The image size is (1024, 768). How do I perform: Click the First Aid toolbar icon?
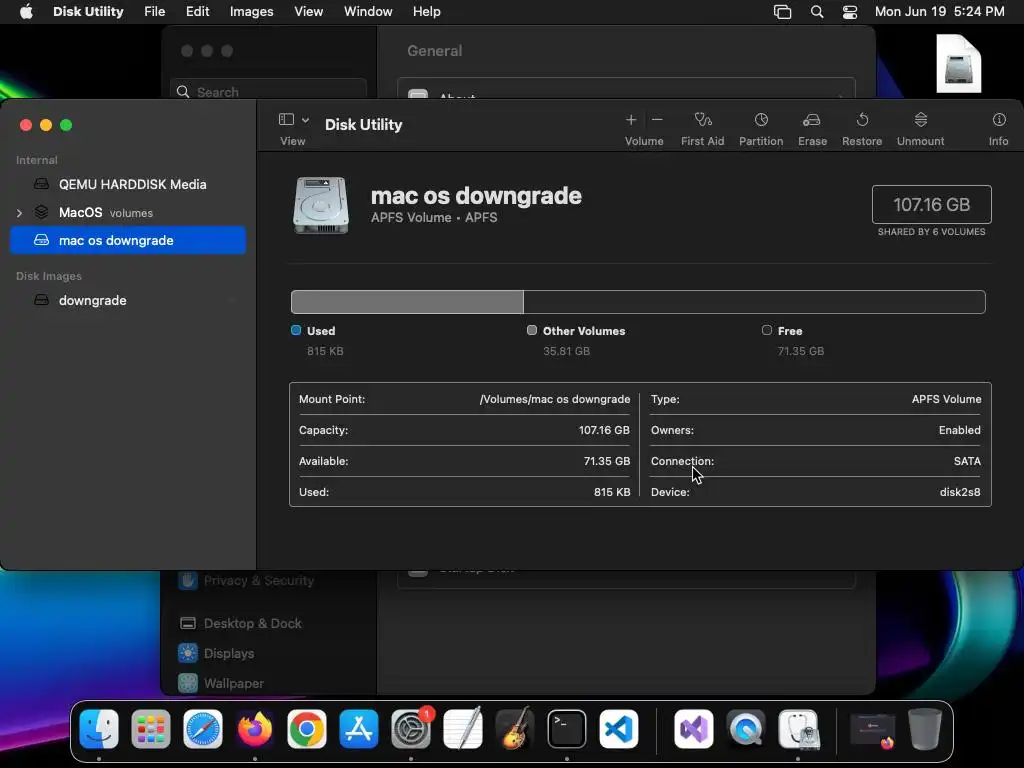coord(703,120)
